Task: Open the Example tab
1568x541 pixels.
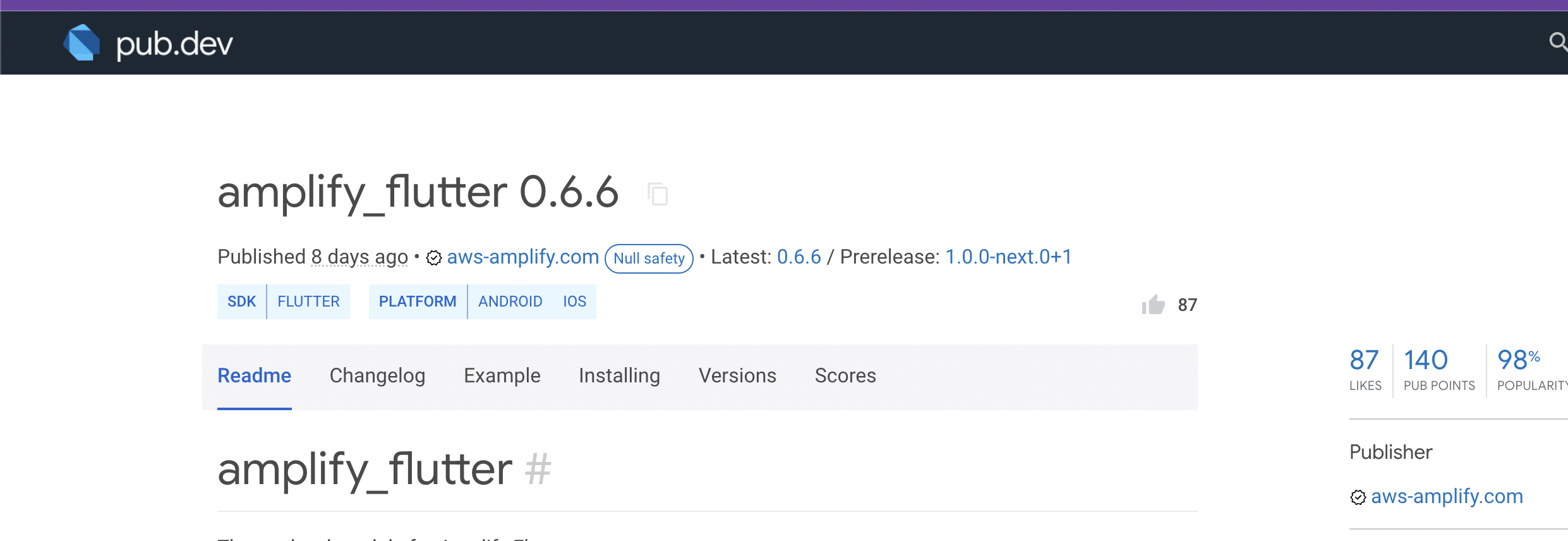Action: (502, 376)
